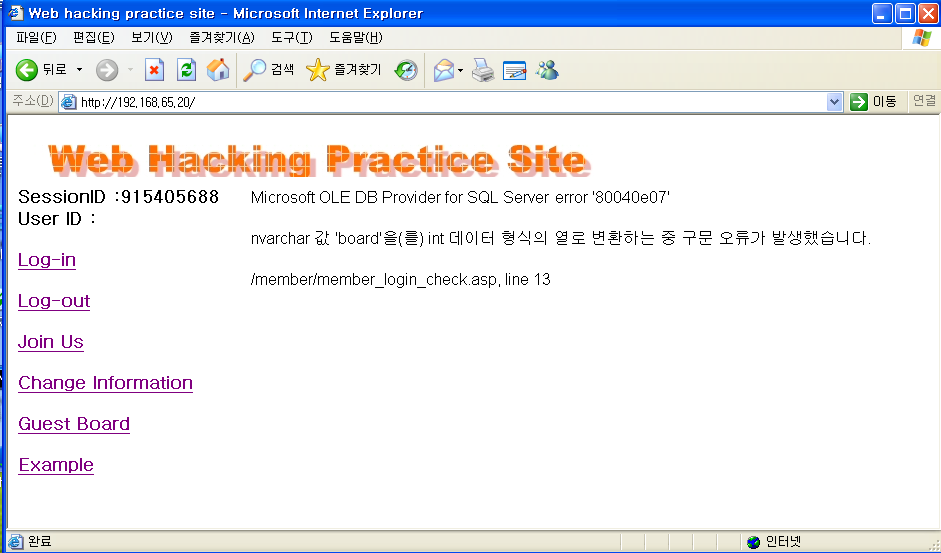Click the Mail envelope icon
This screenshot has width=941, height=553.
point(444,70)
